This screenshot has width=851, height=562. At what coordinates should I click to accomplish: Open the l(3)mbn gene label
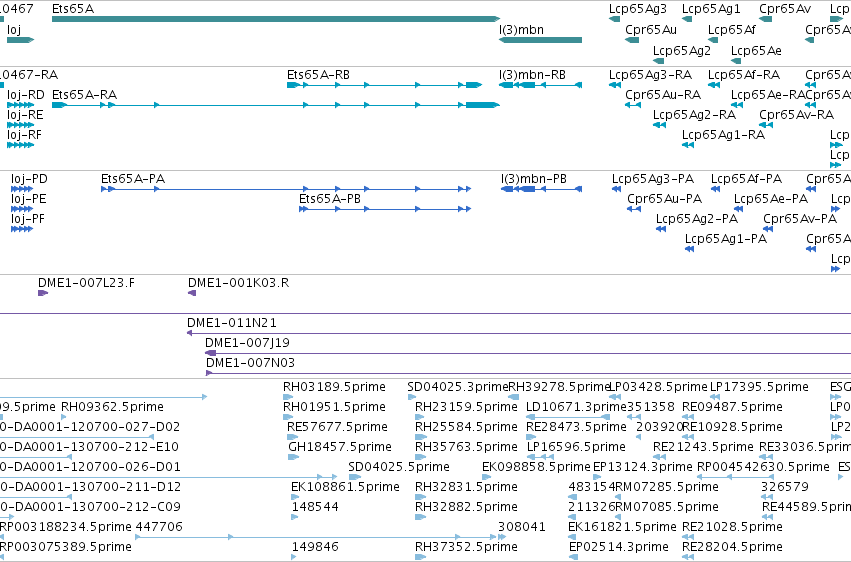pos(521,29)
